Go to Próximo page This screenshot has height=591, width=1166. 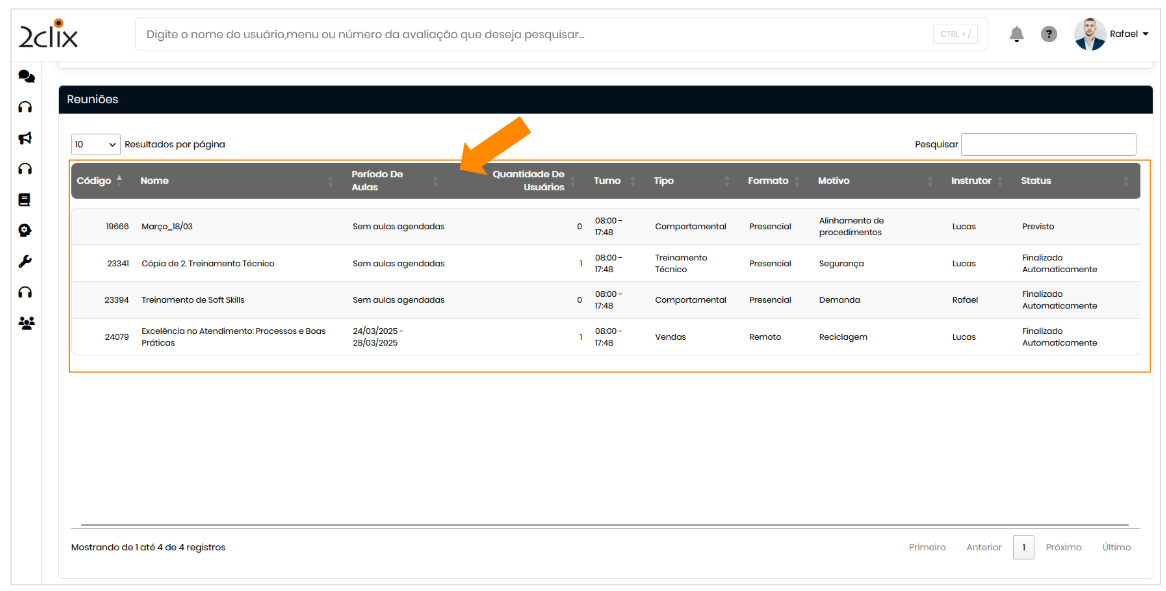tap(1063, 547)
